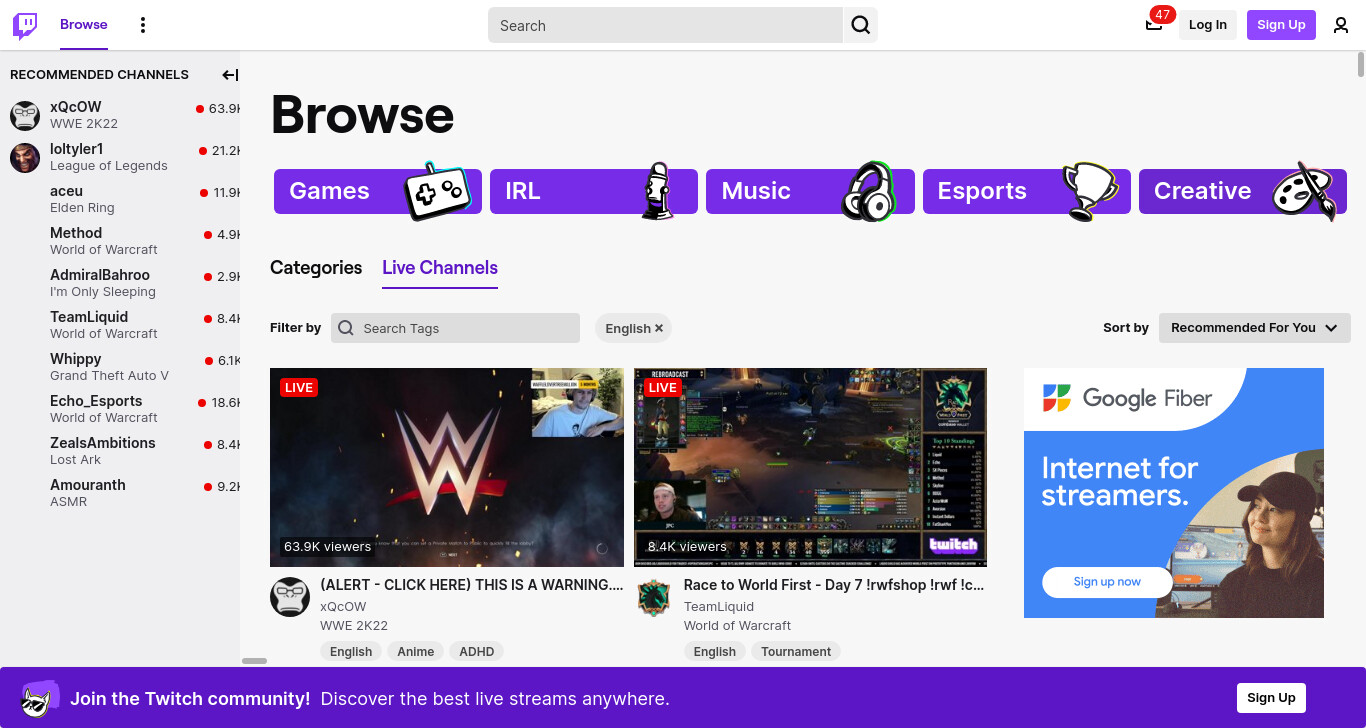The width and height of the screenshot is (1366, 728).
Task: Open the ALERT - CLICK HERE stream title
Action: 472,585
